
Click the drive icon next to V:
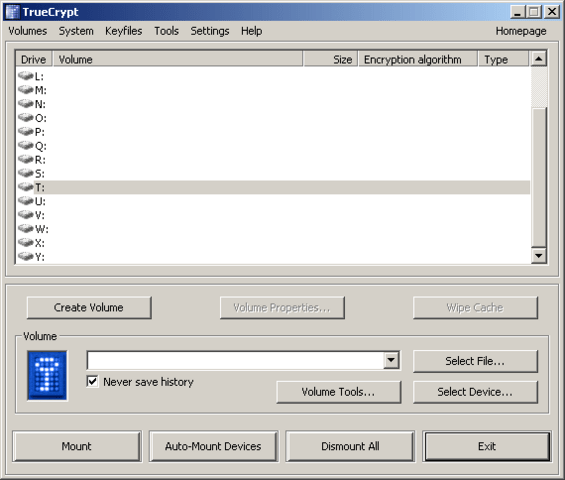click(26, 214)
